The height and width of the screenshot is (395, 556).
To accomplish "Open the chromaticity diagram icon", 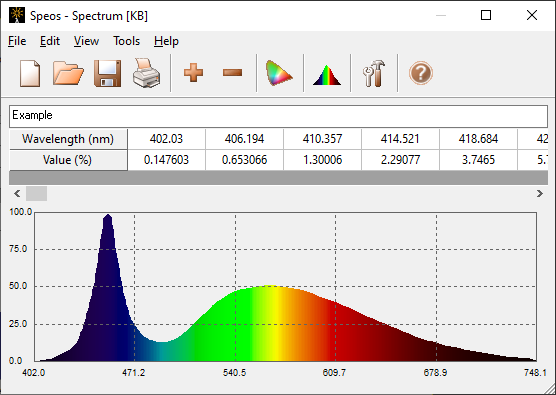I will click(279, 73).
